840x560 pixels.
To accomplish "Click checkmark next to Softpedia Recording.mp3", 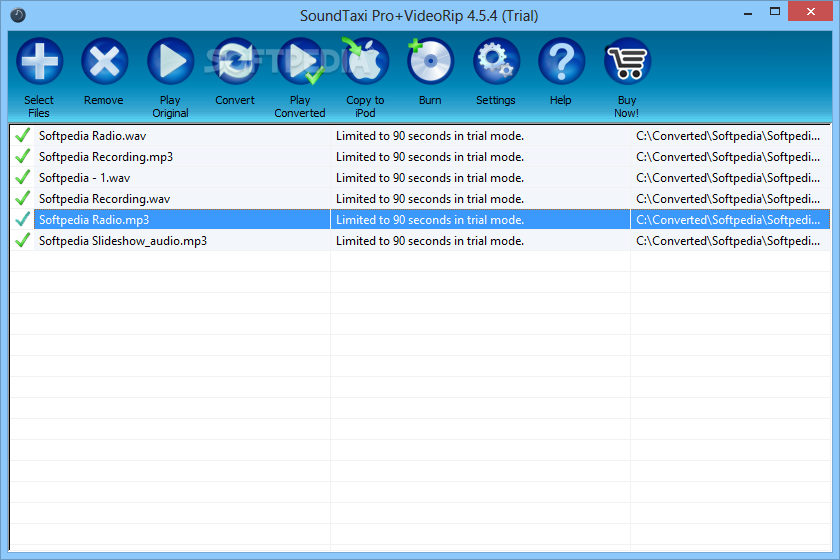I will click(22, 156).
